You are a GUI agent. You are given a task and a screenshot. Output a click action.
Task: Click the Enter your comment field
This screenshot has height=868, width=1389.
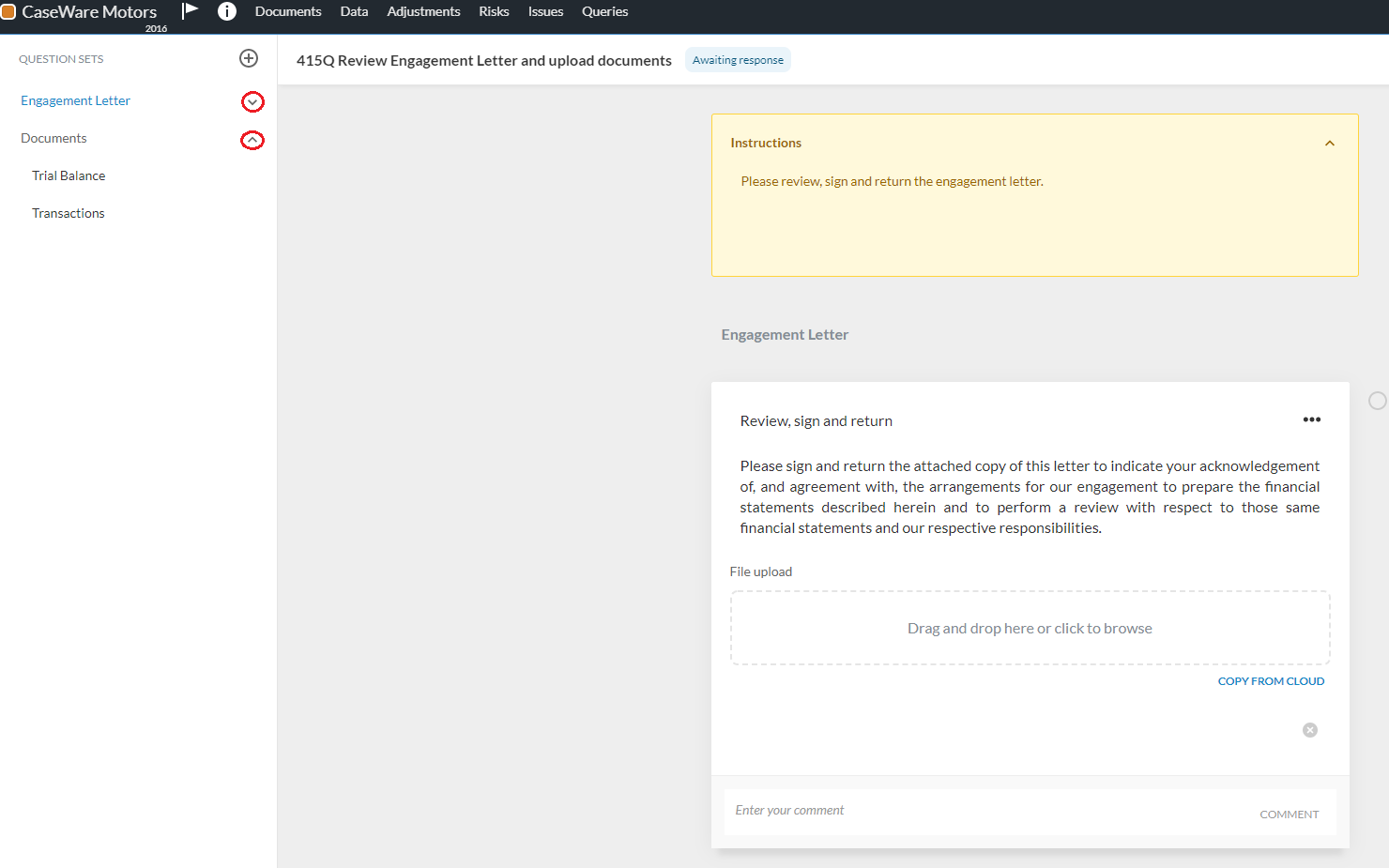985,811
